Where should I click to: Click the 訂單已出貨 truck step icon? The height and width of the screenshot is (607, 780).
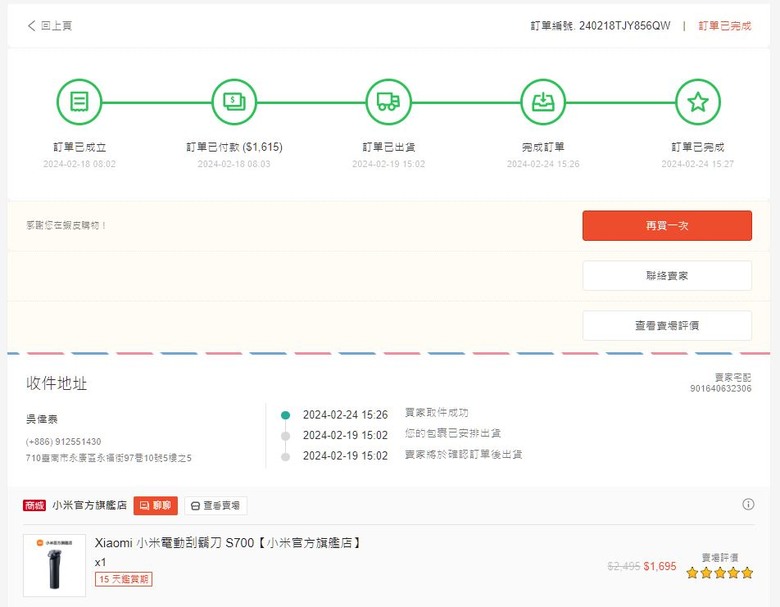coord(389,102)
